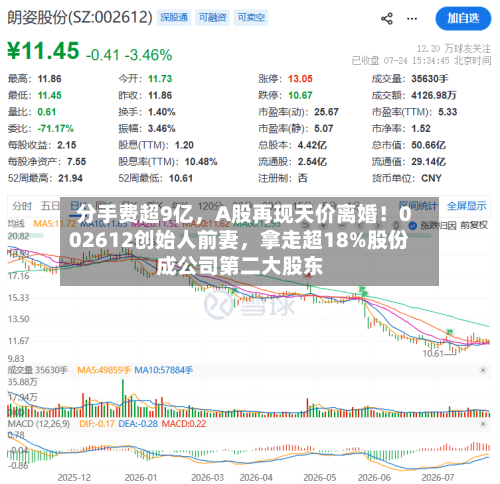The width and height of the screenshot is (500, 484).
Task: Click the 换手 value 1.40%
Action: [162, 112]
